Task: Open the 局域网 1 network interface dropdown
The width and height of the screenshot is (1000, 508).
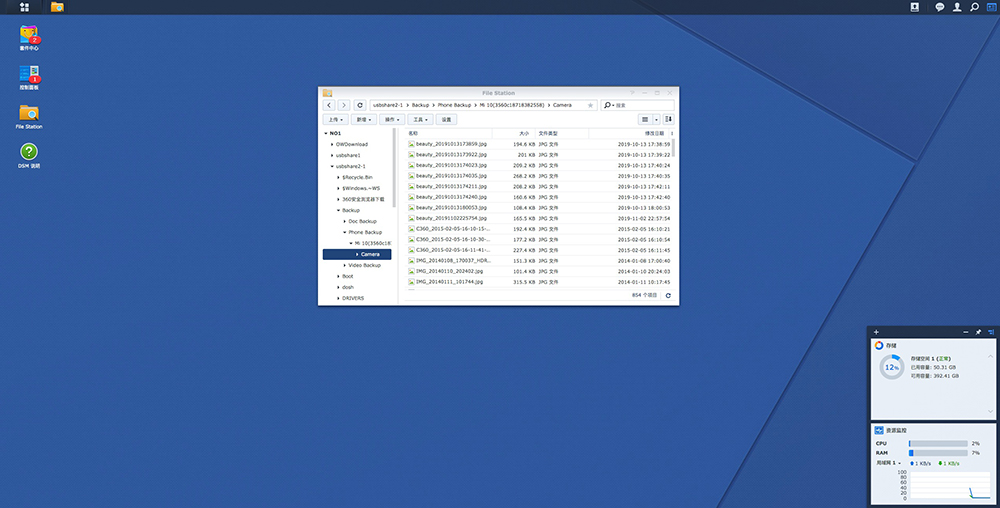Action: 891,463
